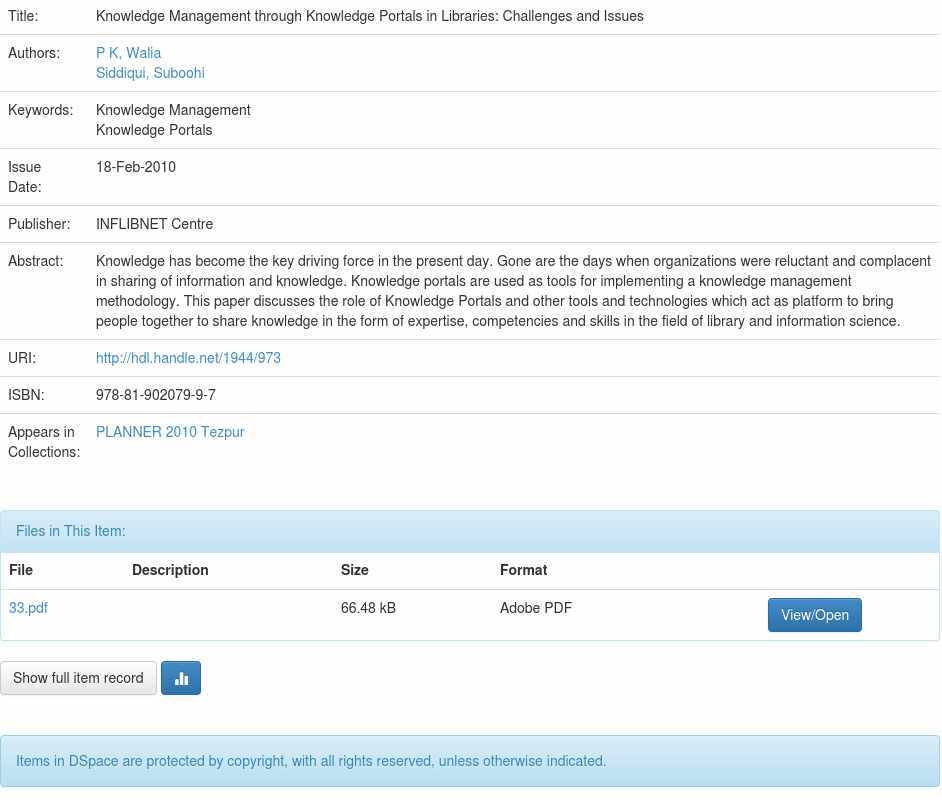Click the Knowledge Portals keyword
The width and height of the screenshot is (942, 800).
pos(154,130)
